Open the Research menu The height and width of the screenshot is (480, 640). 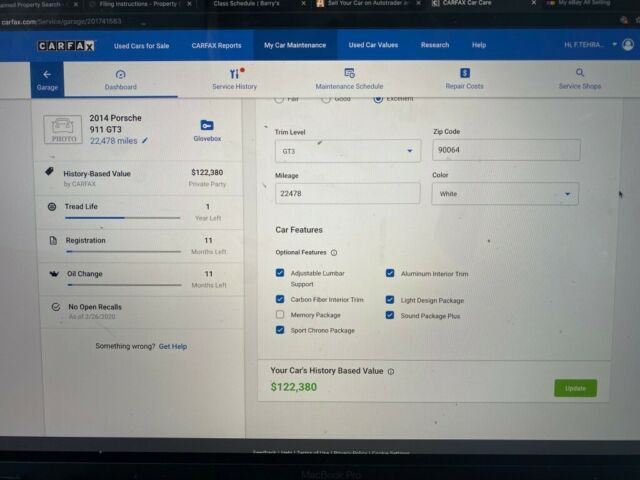435,45
